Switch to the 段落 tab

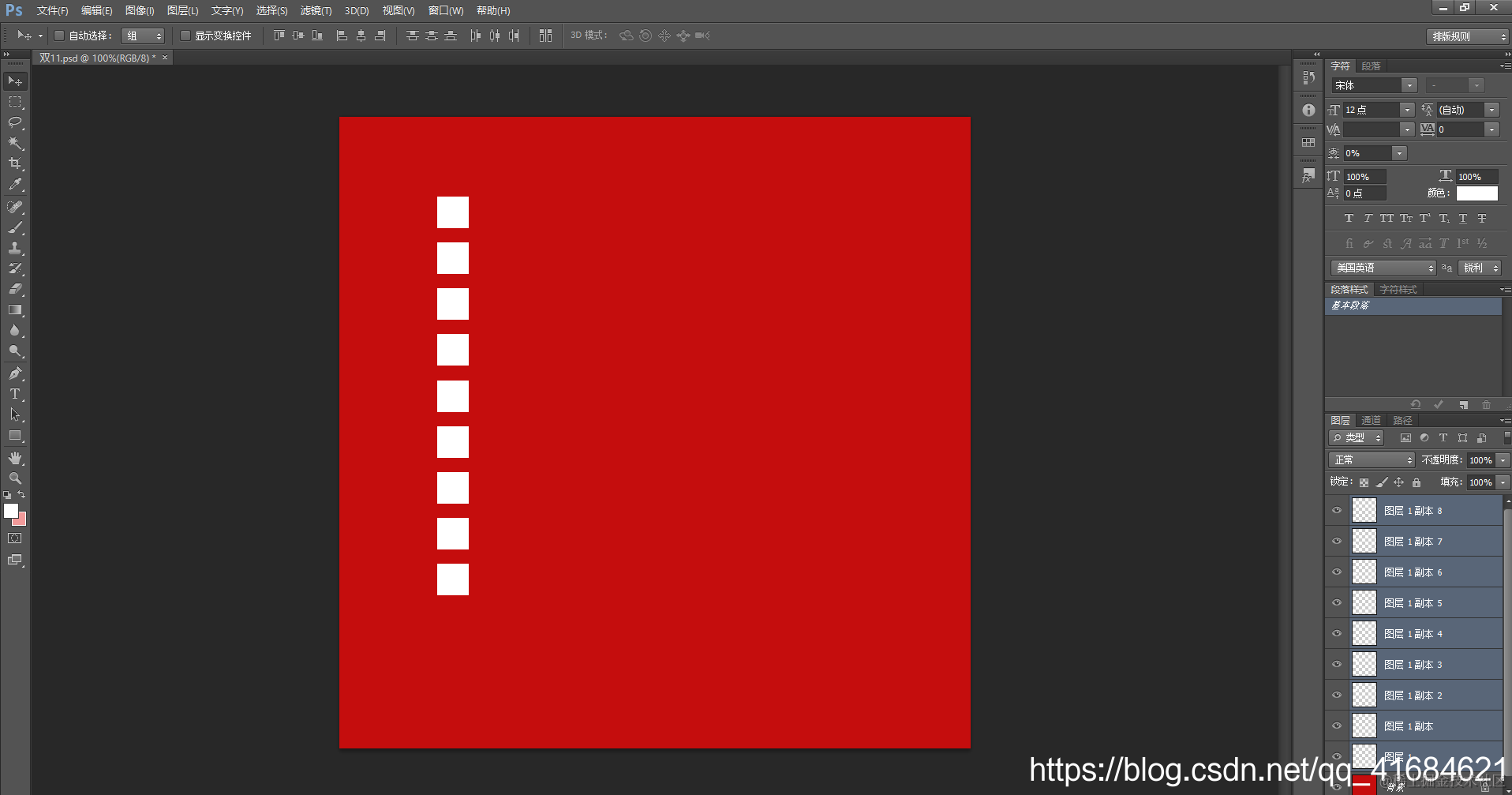(1371, 66)
